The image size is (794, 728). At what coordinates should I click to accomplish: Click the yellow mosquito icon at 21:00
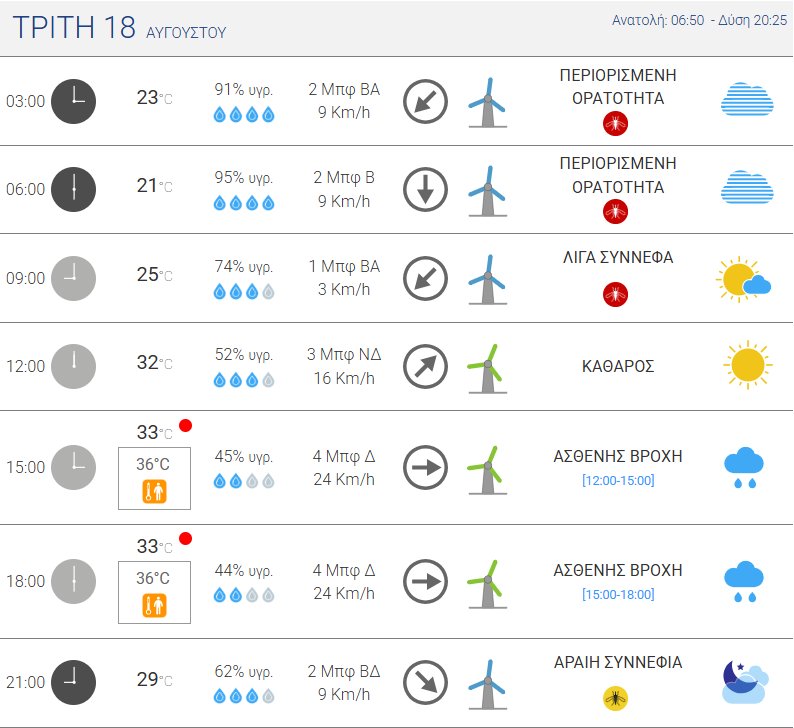[x=615, y=699]
